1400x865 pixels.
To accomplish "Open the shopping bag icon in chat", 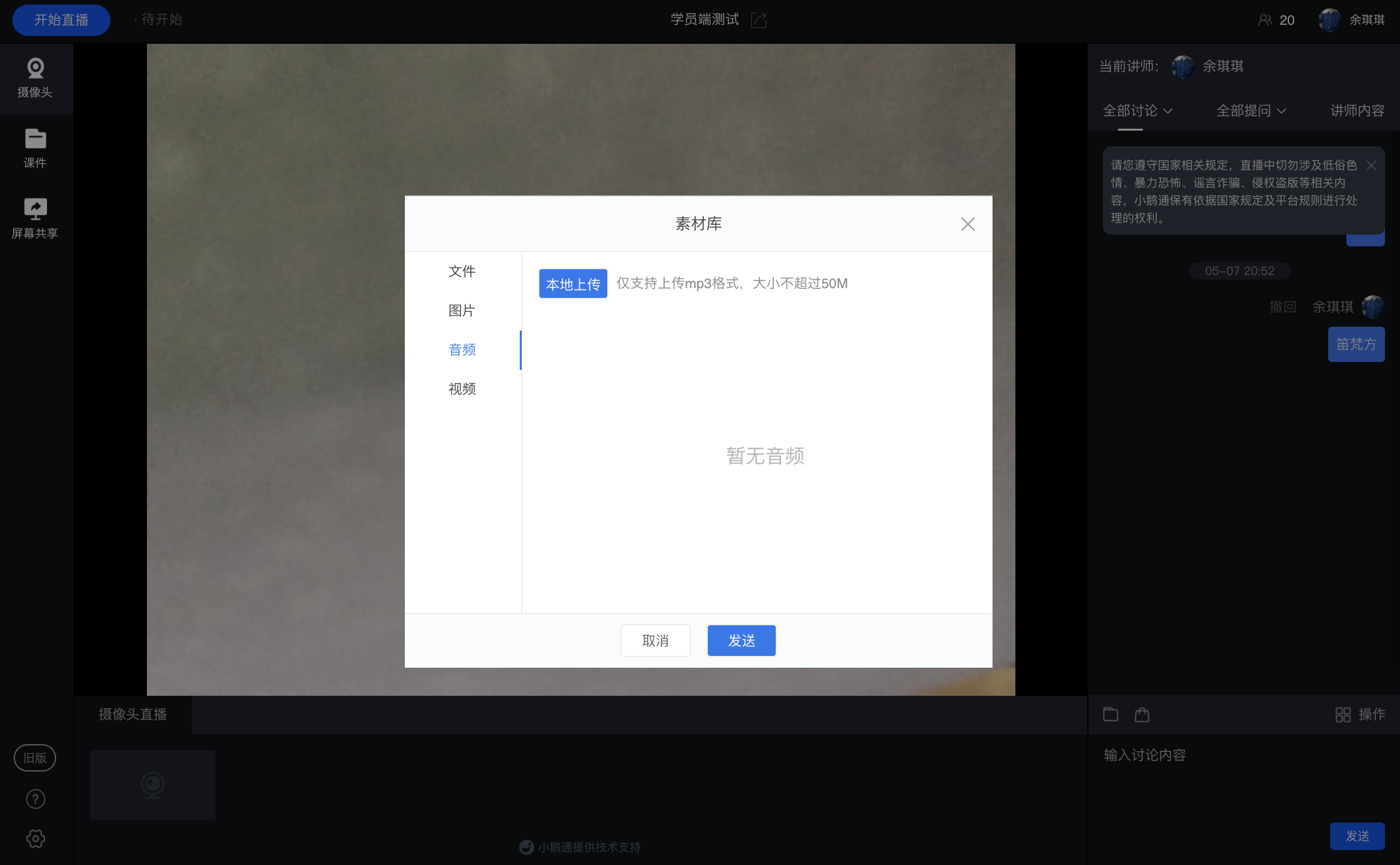I will pos(1141,714).
